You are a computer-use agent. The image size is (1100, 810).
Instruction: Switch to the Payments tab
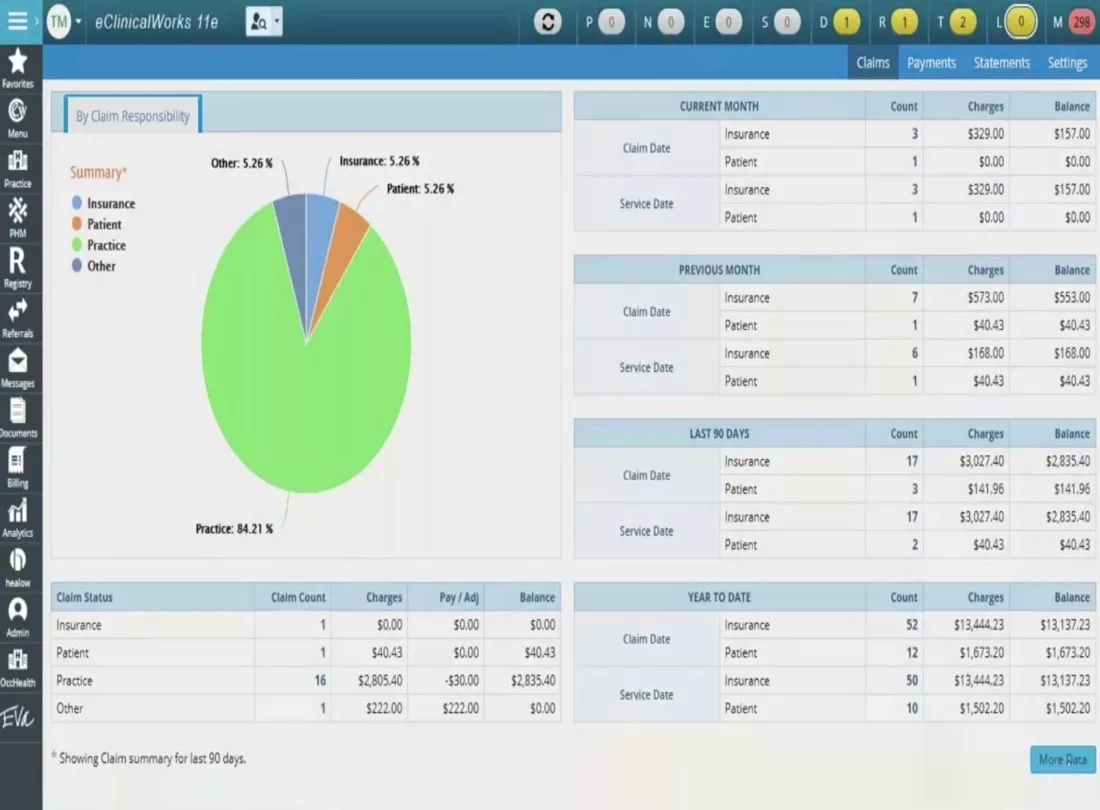(x=931, y=62)
